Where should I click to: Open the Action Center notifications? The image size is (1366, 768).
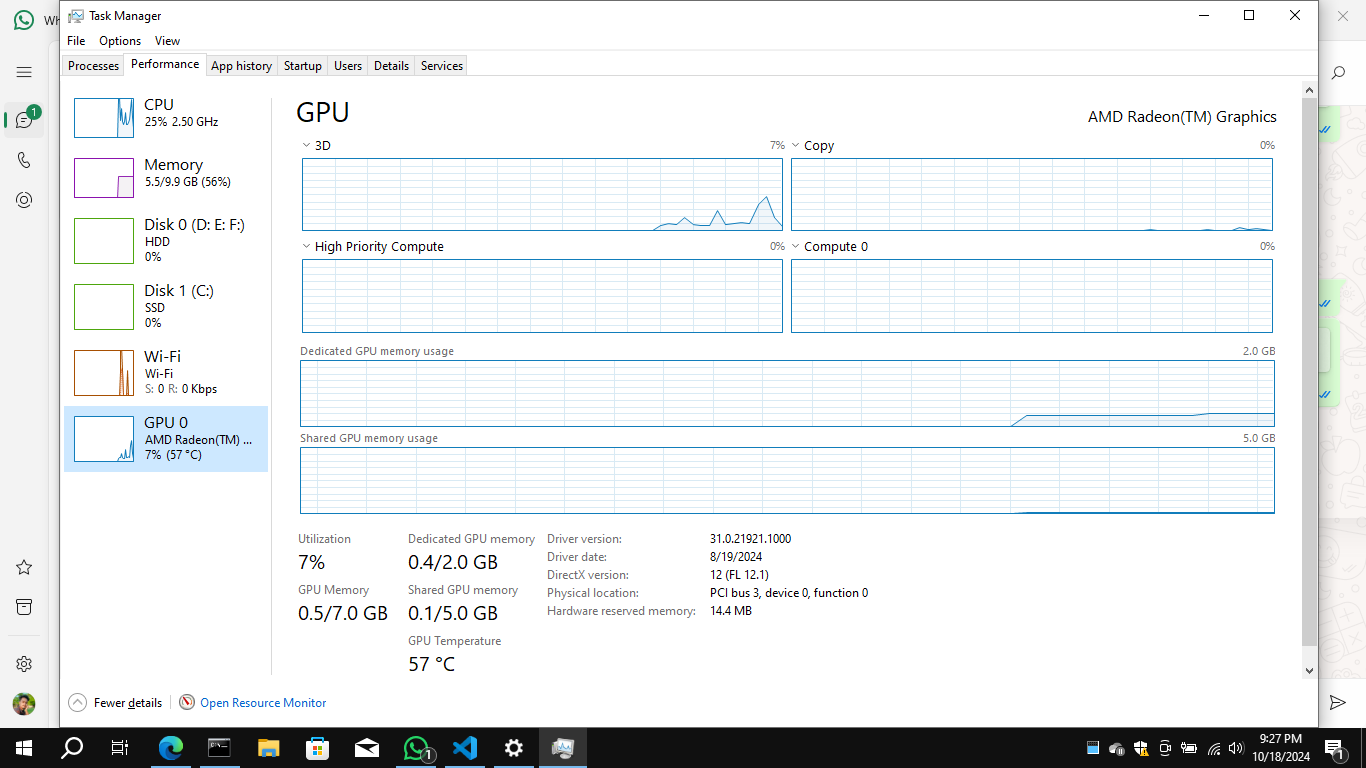[x=1334, y=748]
